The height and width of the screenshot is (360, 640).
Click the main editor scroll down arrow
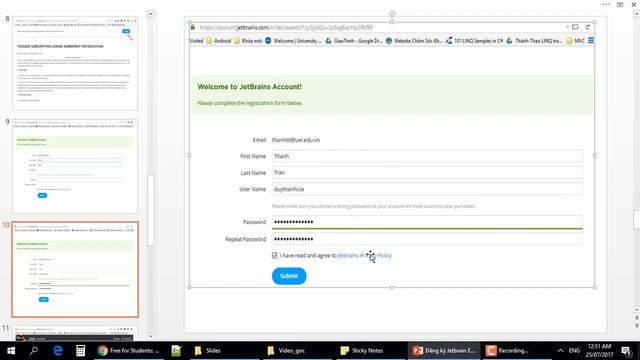click(636, 310)
